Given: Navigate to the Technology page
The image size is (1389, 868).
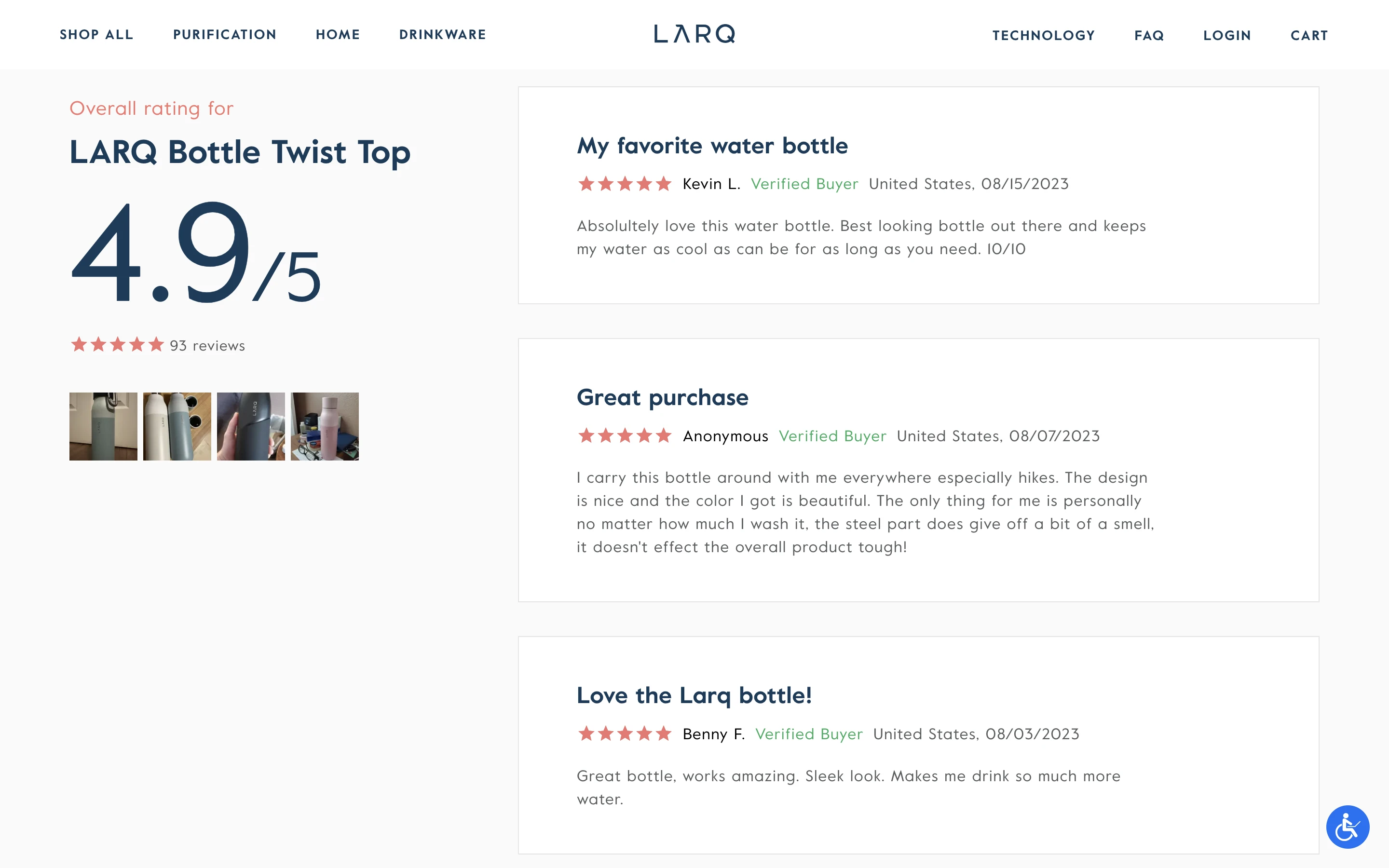Looking at the screenshot, I should coord(1044,36).
